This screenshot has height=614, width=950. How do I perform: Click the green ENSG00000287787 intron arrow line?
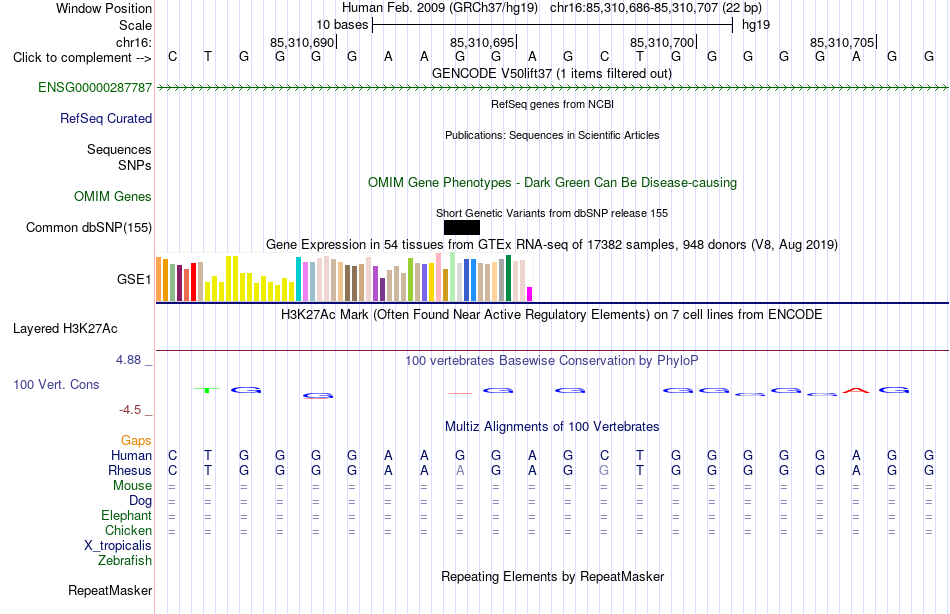(553, 88)
